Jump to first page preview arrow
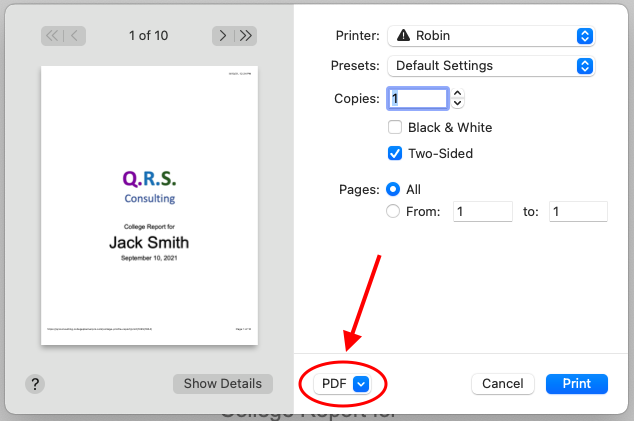Image resolution: width=634 pixels, height=421 pixels. coord(52,36)
